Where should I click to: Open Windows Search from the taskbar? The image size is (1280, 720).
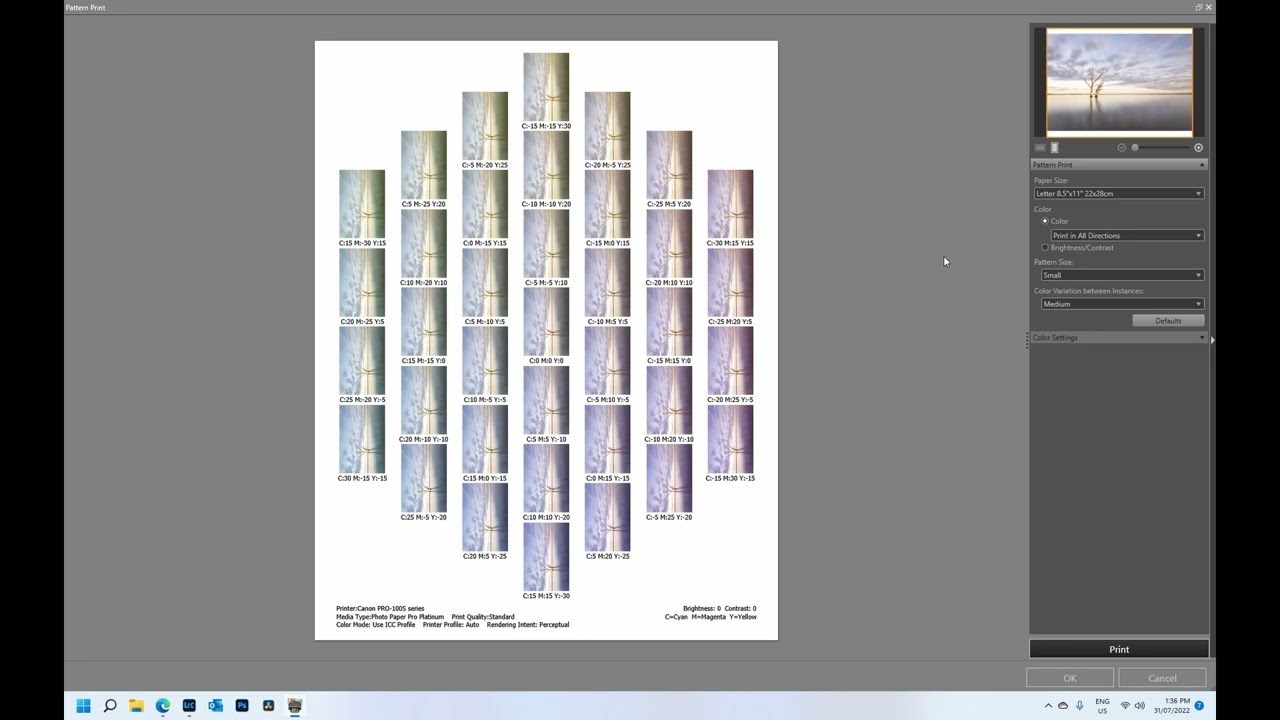(110, 706)
